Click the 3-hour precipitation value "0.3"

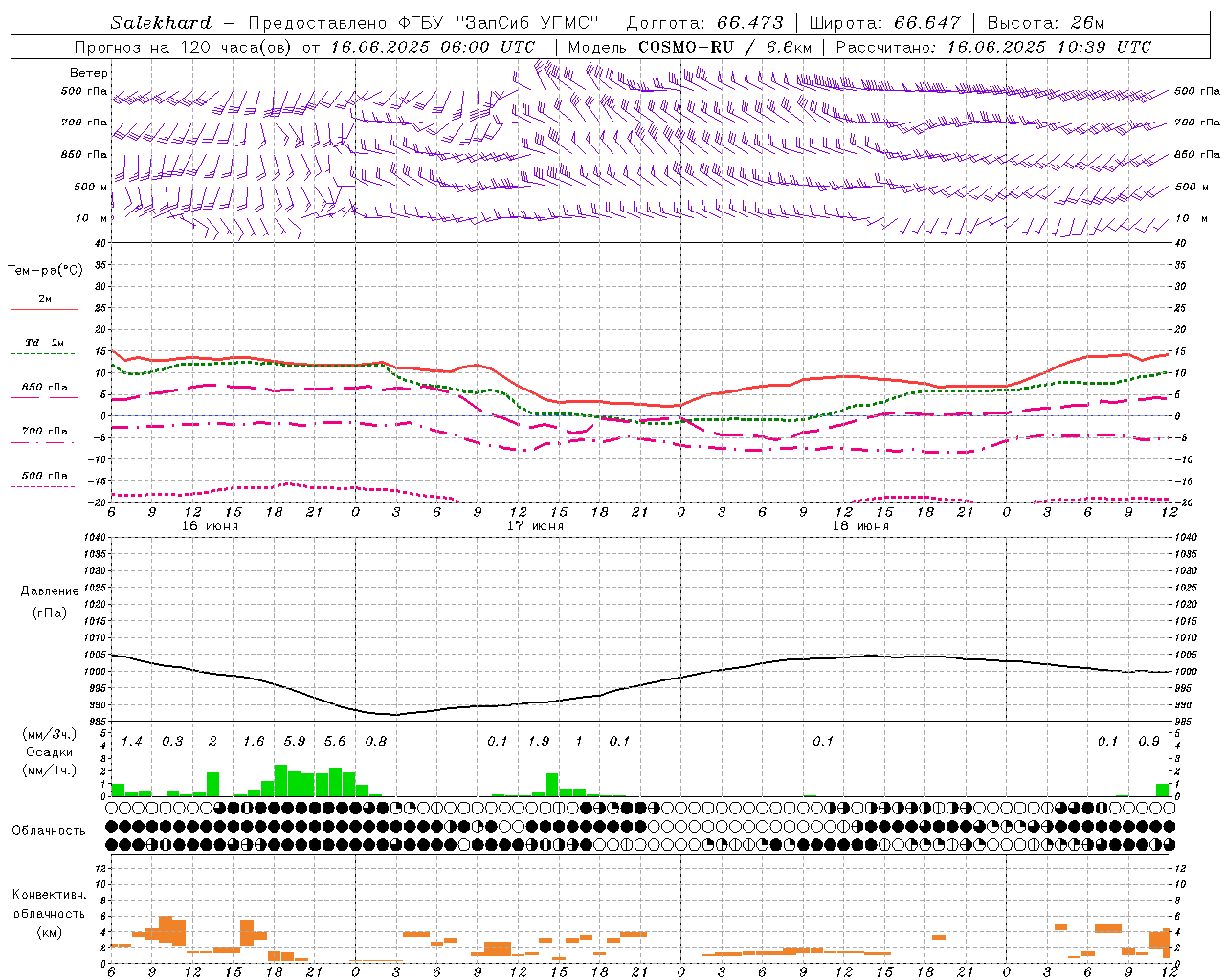coord(172,742)
